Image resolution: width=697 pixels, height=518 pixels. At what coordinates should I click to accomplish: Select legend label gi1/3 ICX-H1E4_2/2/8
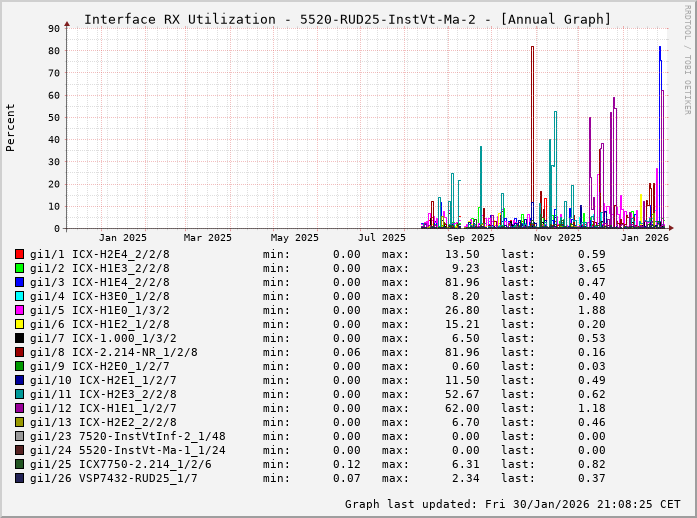[100, 282]
